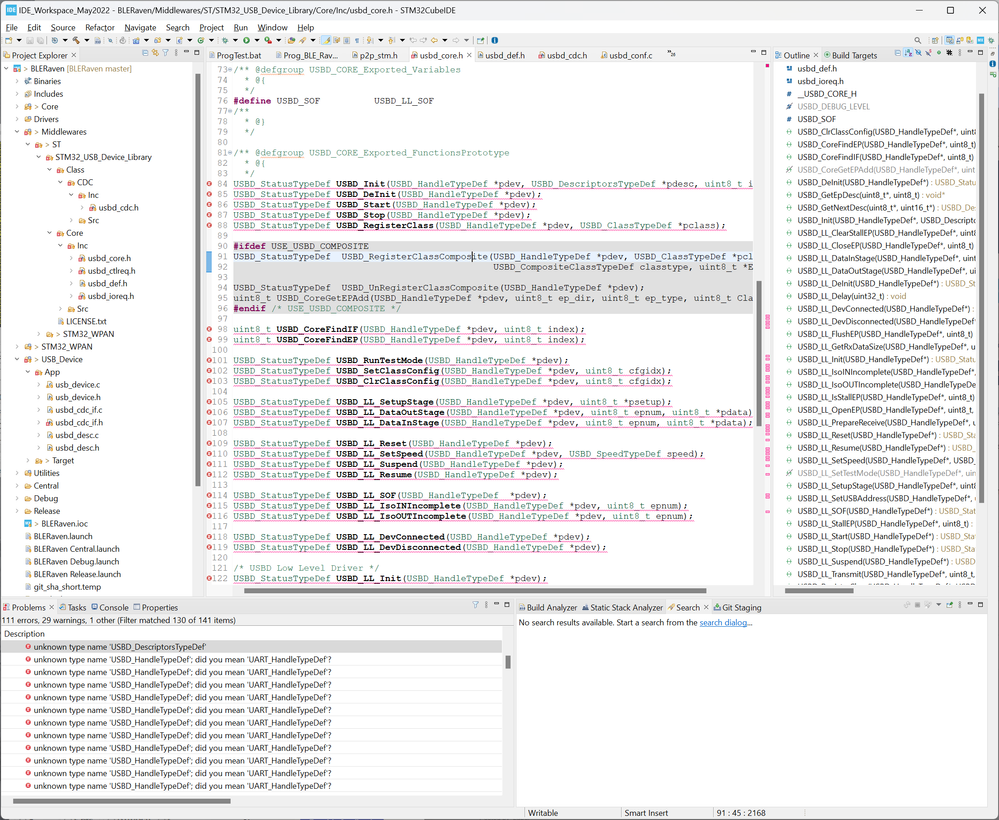Open Project Explorer view menu dots

(x=176, y=53)
